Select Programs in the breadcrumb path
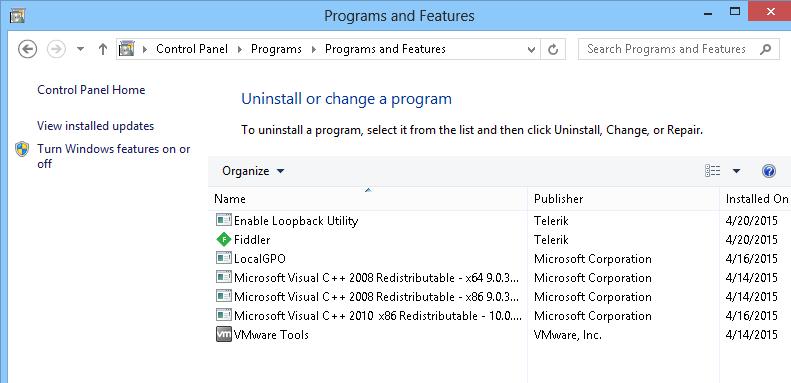The height and width of the screenshot is (383, 791). [x=276, y=49]
